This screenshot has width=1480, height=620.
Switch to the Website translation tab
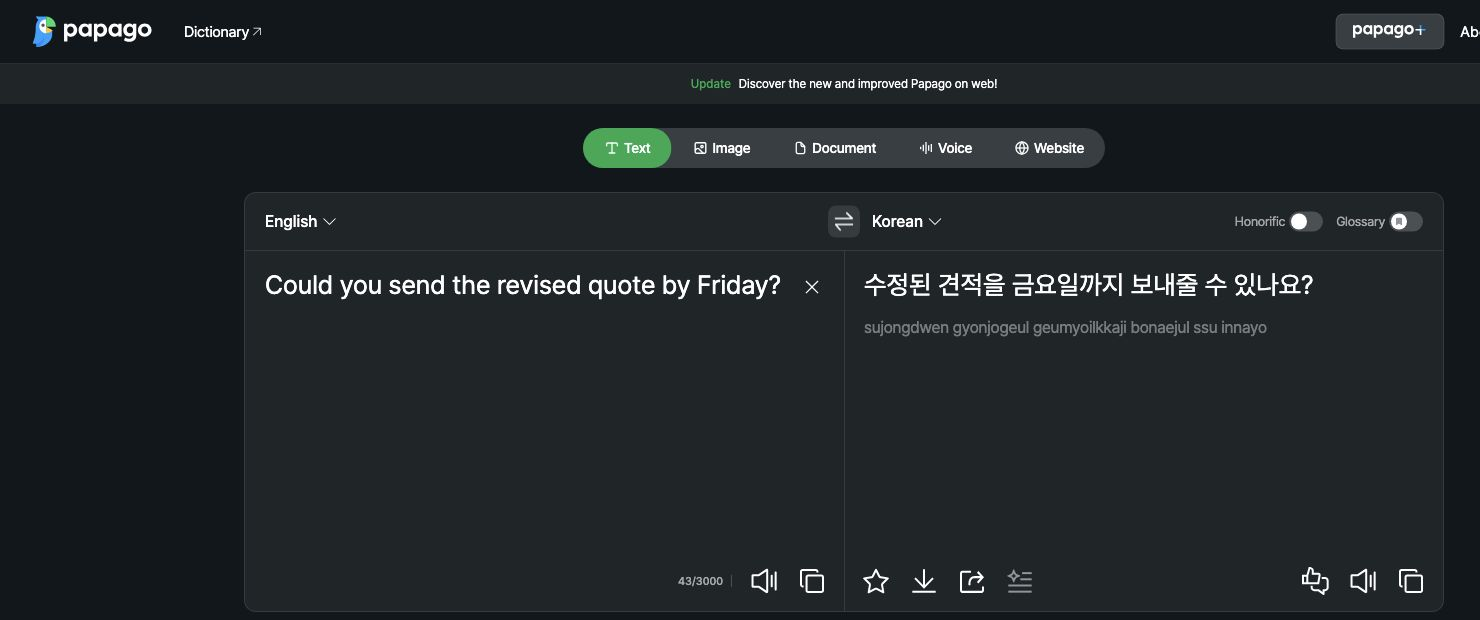[1049, 148]
